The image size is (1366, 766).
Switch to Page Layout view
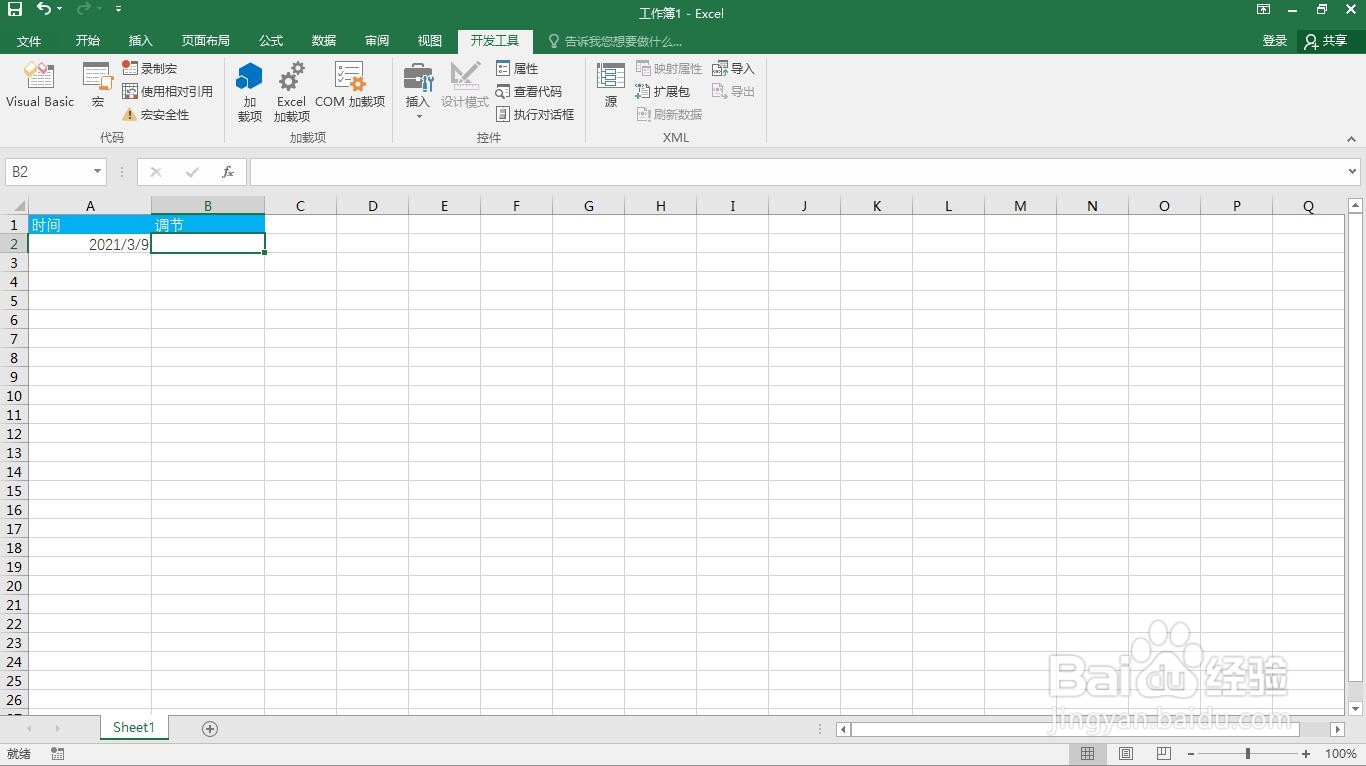(1126, 754)
